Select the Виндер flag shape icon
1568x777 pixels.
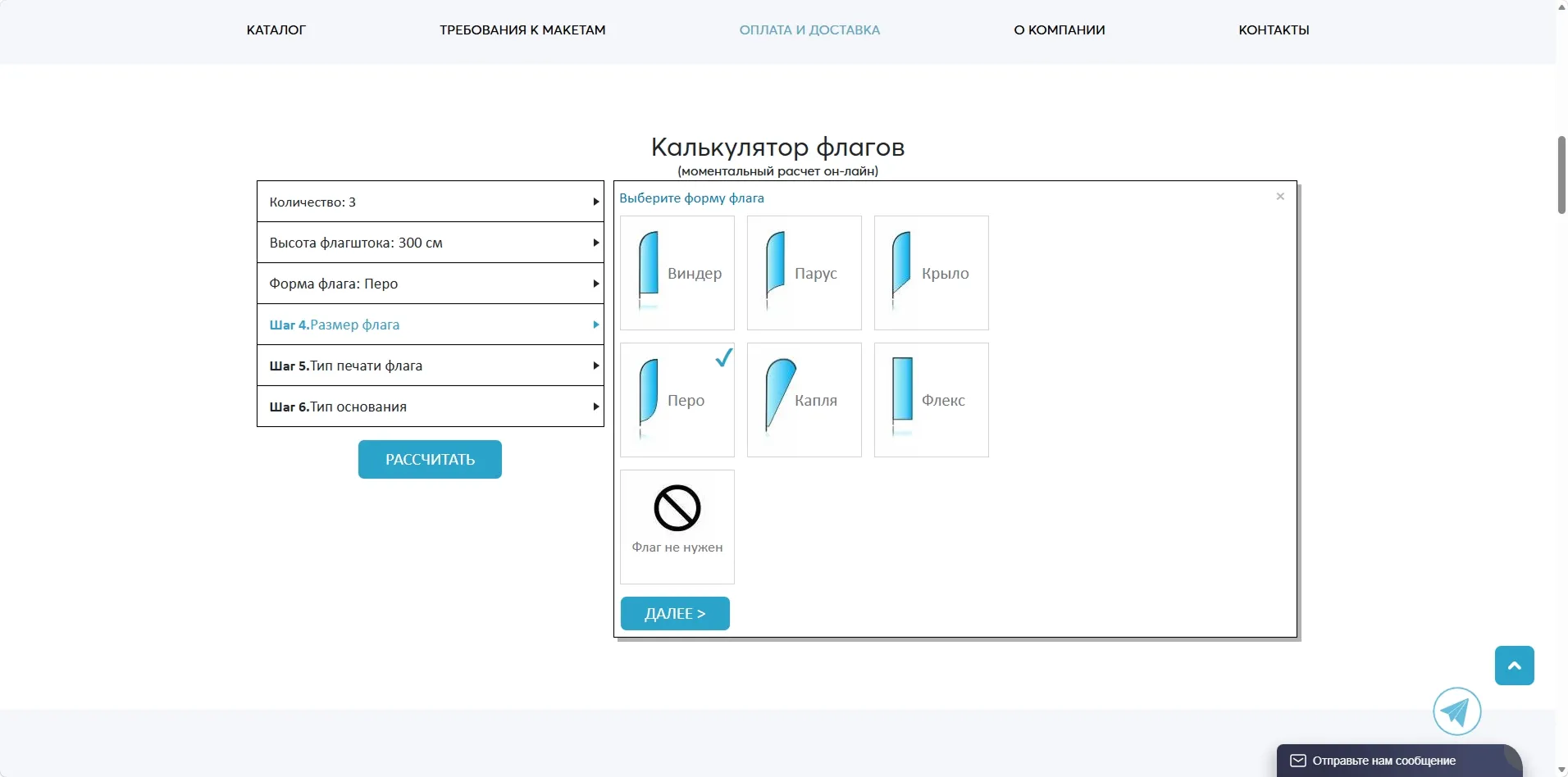click(649, 270)
